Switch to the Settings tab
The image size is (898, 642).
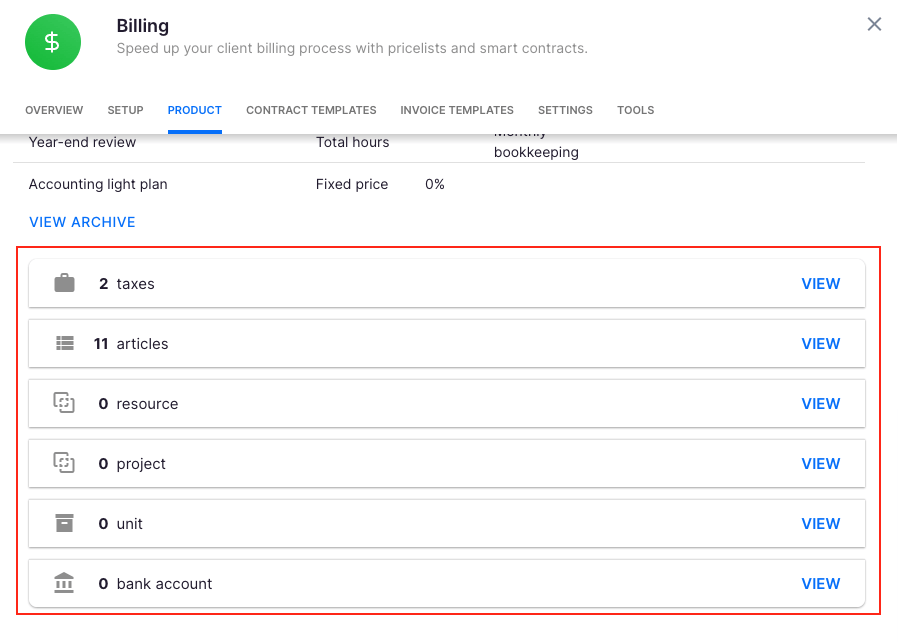click(x=565, y=110)
